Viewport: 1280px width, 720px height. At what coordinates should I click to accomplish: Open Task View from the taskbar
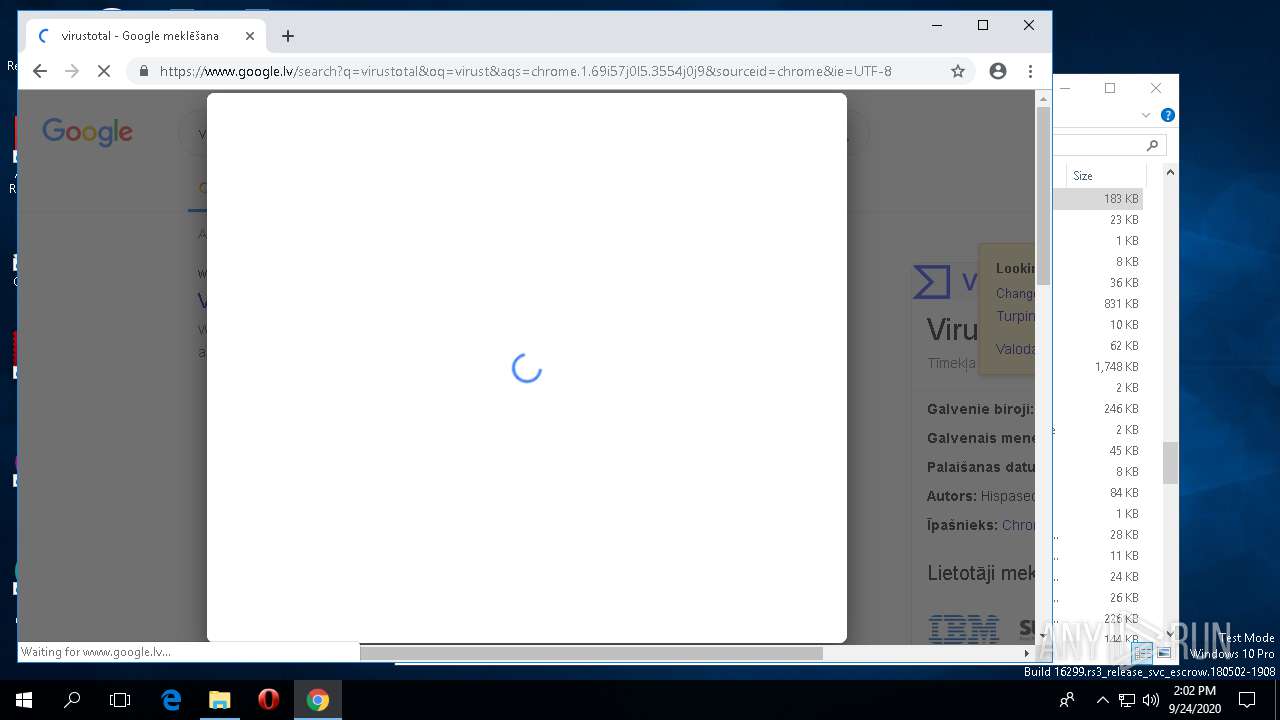[x=120, y=700]
